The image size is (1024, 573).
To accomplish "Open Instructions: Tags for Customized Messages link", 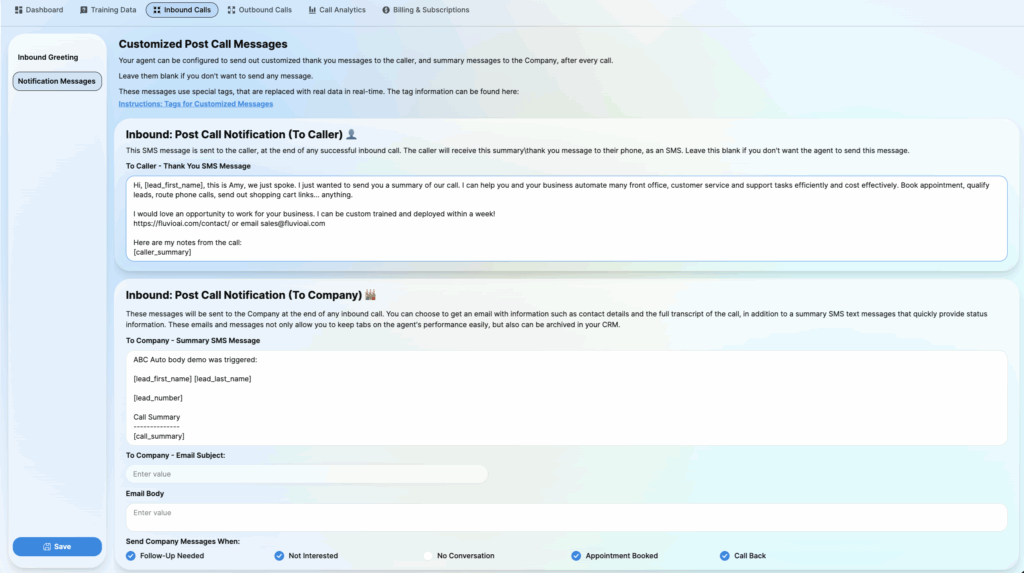I will [x=195, y=104].
